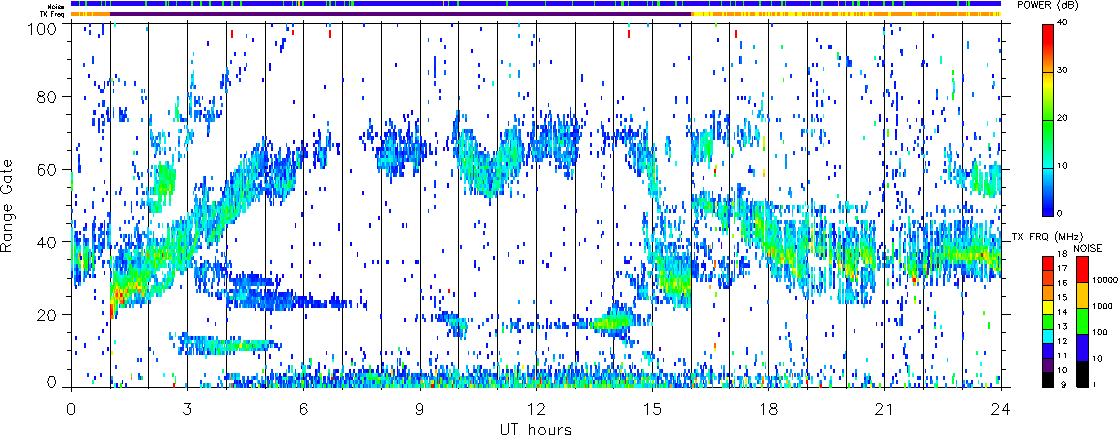The image size is (1118, 435).
Task: Click tick '18' on UT hours axis
Action: pos(769,409)
